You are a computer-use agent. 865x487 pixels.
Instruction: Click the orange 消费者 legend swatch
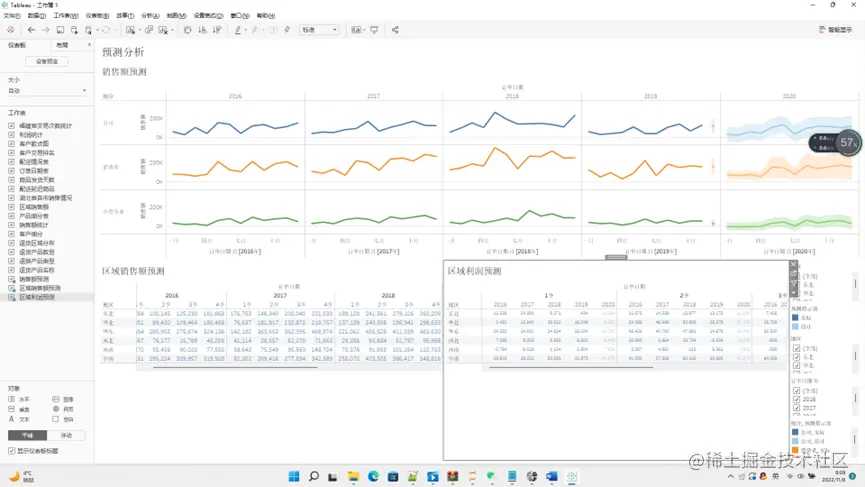pos(795,450)
